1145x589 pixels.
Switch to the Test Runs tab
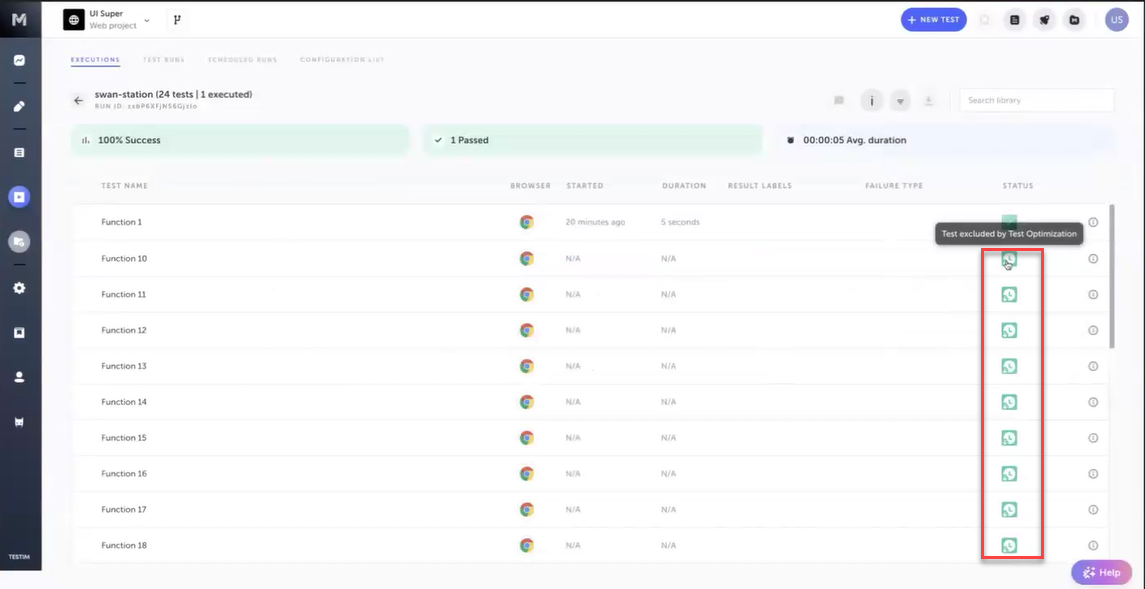tap(164, 60)
